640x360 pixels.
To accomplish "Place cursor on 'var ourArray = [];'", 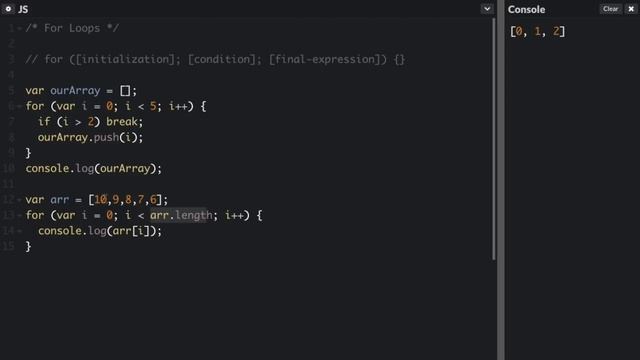I will [81, 91].
